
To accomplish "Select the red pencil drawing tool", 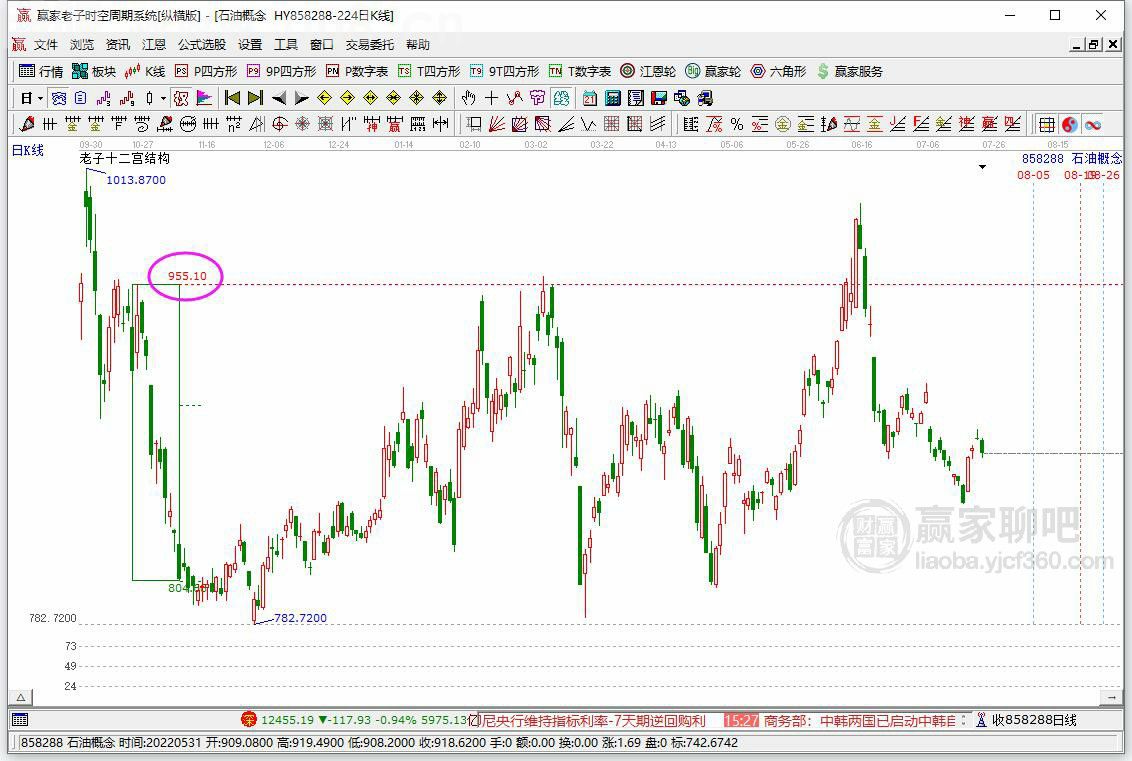I will point(27,124).
